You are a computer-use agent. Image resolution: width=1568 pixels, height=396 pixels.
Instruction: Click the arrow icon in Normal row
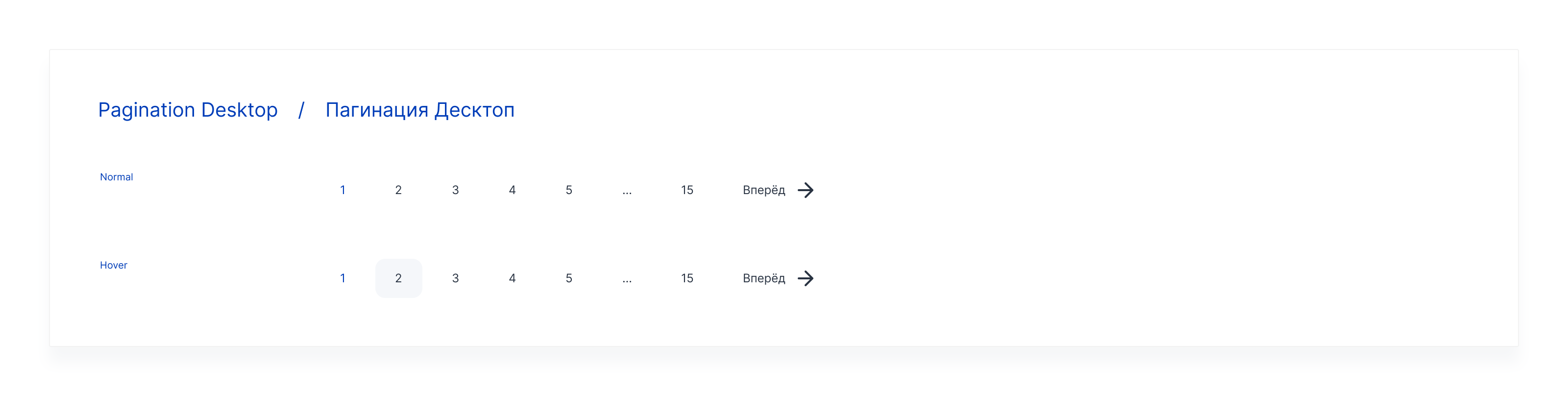pyautogui.click(x=805, y=190)
